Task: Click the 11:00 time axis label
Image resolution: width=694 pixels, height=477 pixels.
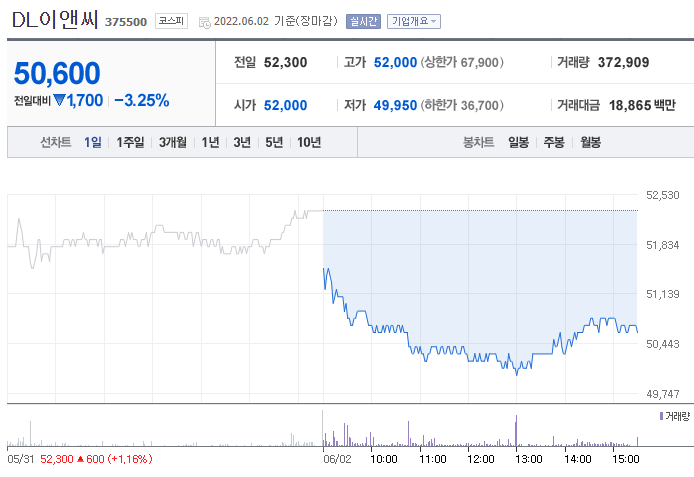Action: click(432, 459)
